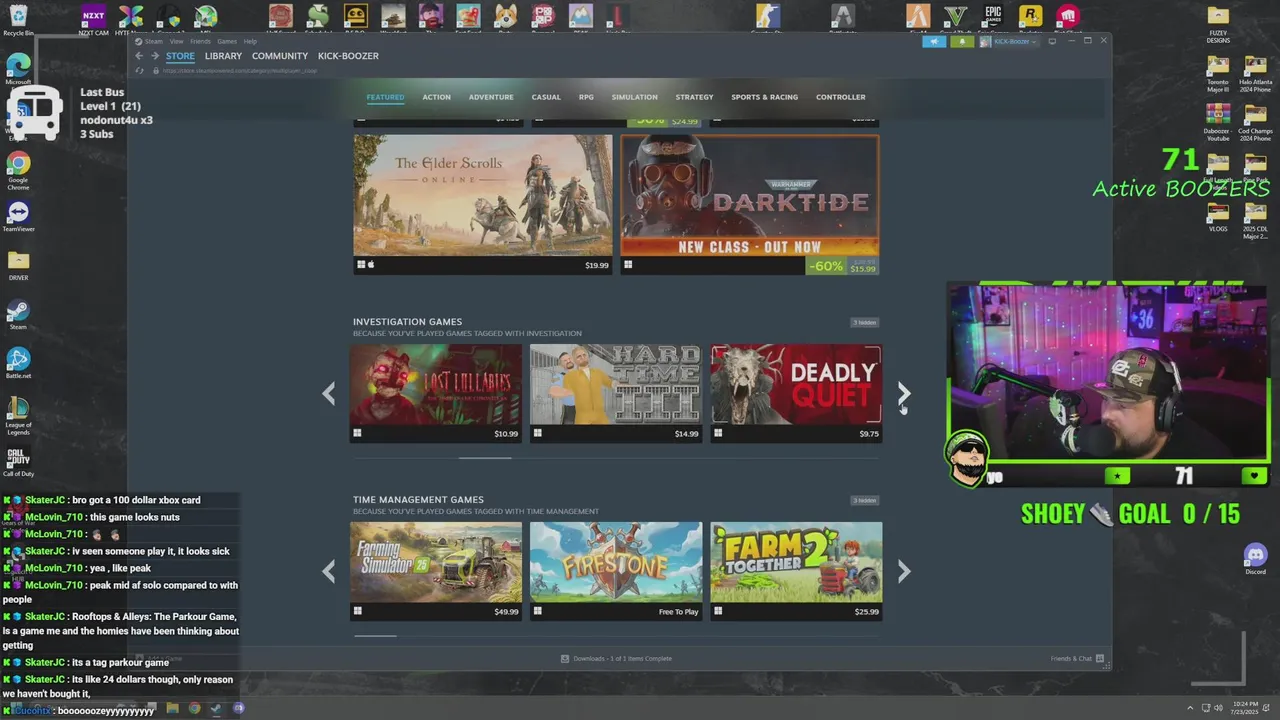The width and height of the screenshot is (1280, 720).
Task: Open FUZEY DESIGNS desktop folder
Action: coord(1218,25)
